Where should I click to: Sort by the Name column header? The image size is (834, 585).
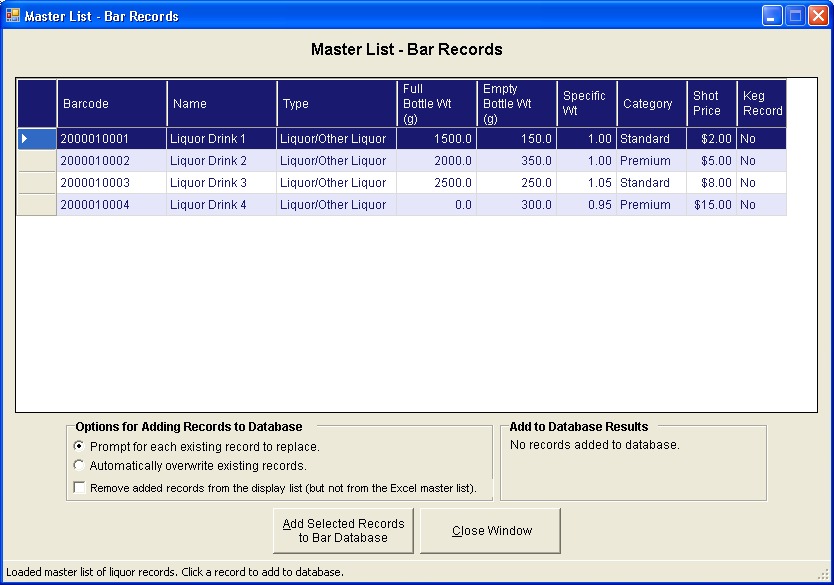pyautogui.click(x=221, y=104)
